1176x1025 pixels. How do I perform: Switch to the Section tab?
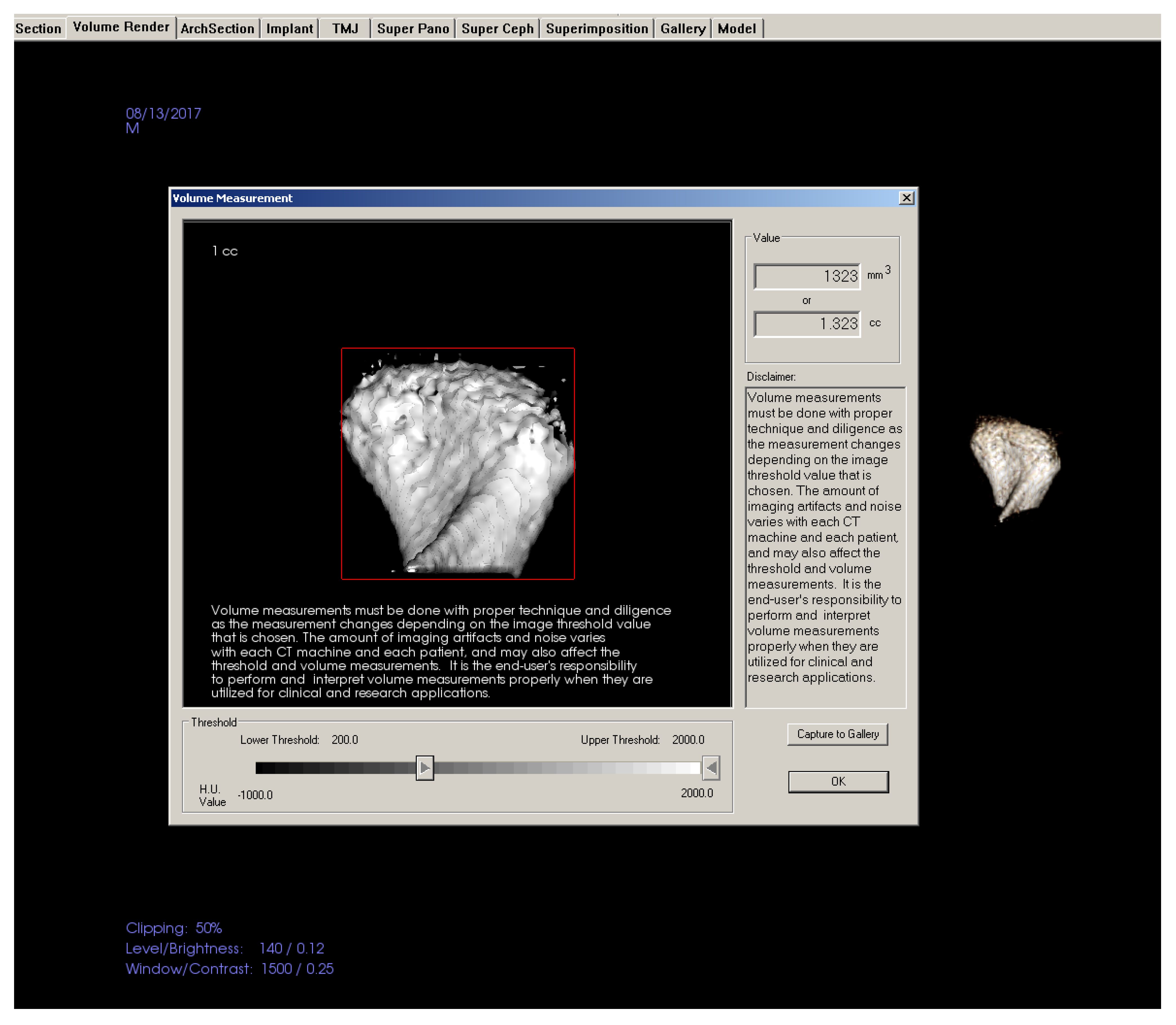click(38, 29)
